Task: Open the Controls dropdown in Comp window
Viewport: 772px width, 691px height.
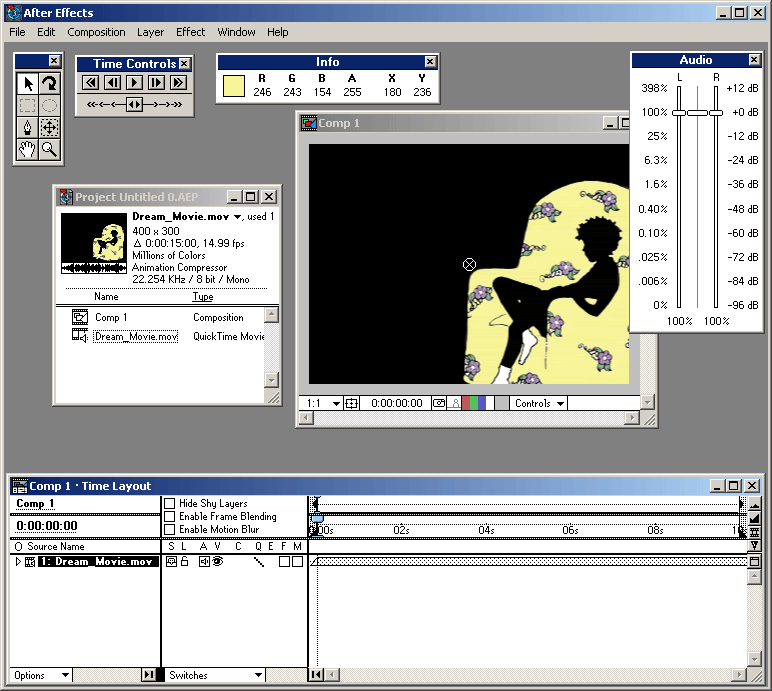Action: coord(539,404)
